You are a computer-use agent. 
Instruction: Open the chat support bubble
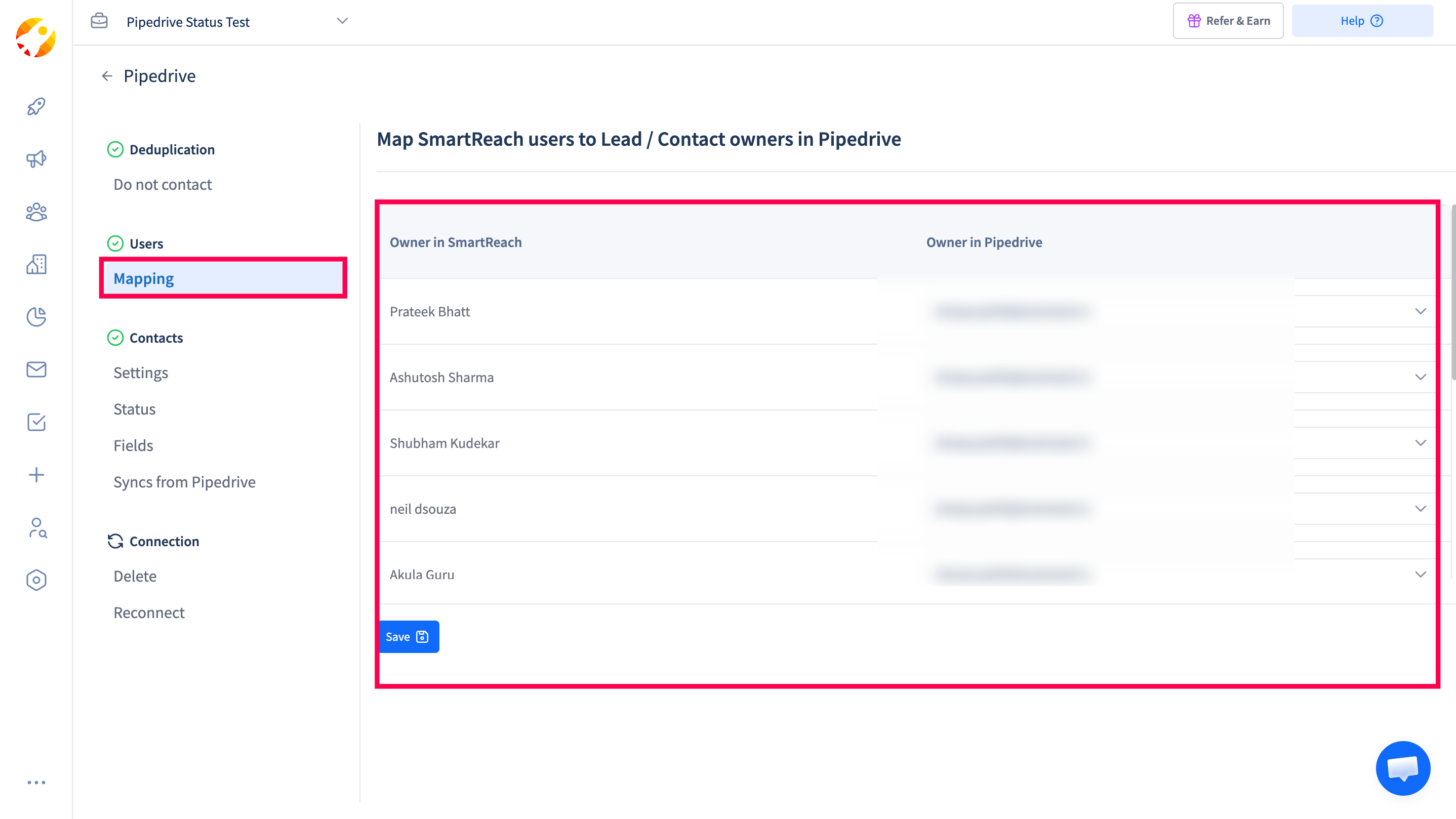click(1402, 767)
